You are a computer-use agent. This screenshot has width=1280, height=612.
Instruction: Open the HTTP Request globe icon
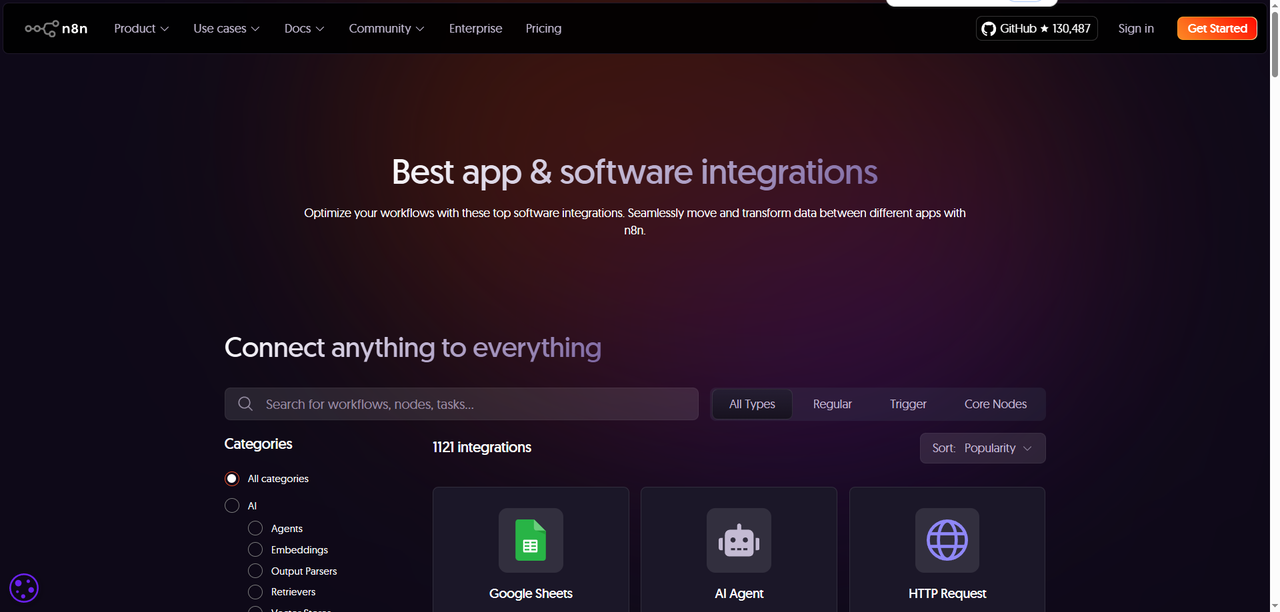click(x=947, y=540)
